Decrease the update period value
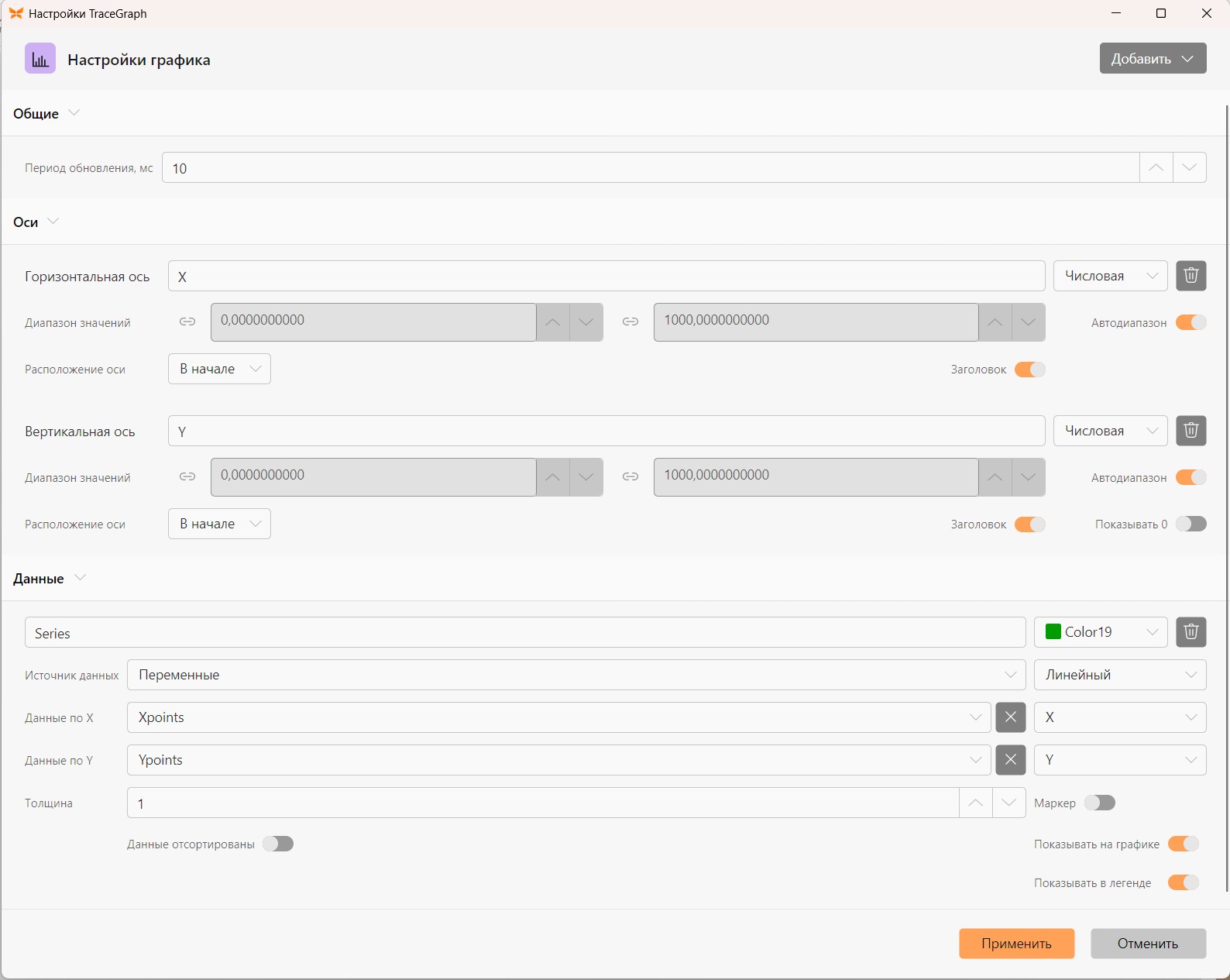 (x=1190, y=167)
